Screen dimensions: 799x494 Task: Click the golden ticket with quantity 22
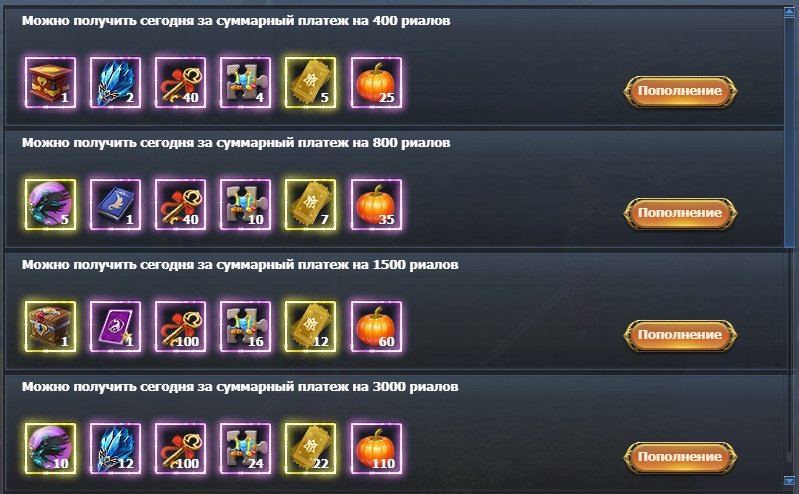coord(310,448)
